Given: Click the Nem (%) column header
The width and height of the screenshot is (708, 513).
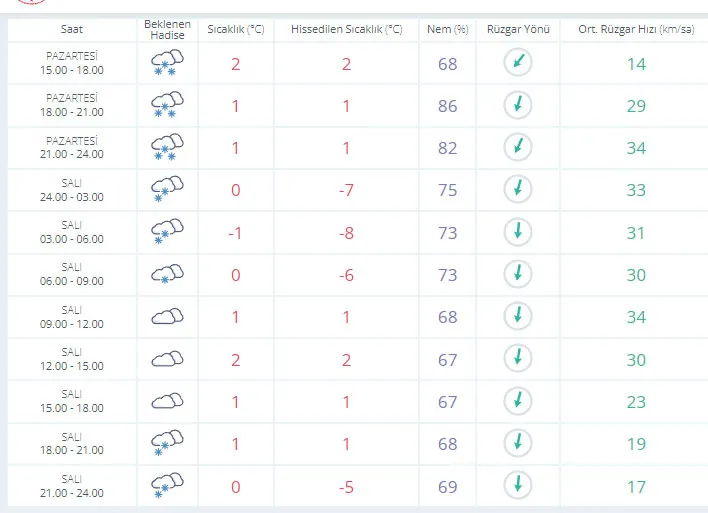Looking at the screenshot, I should click(447, 29).
